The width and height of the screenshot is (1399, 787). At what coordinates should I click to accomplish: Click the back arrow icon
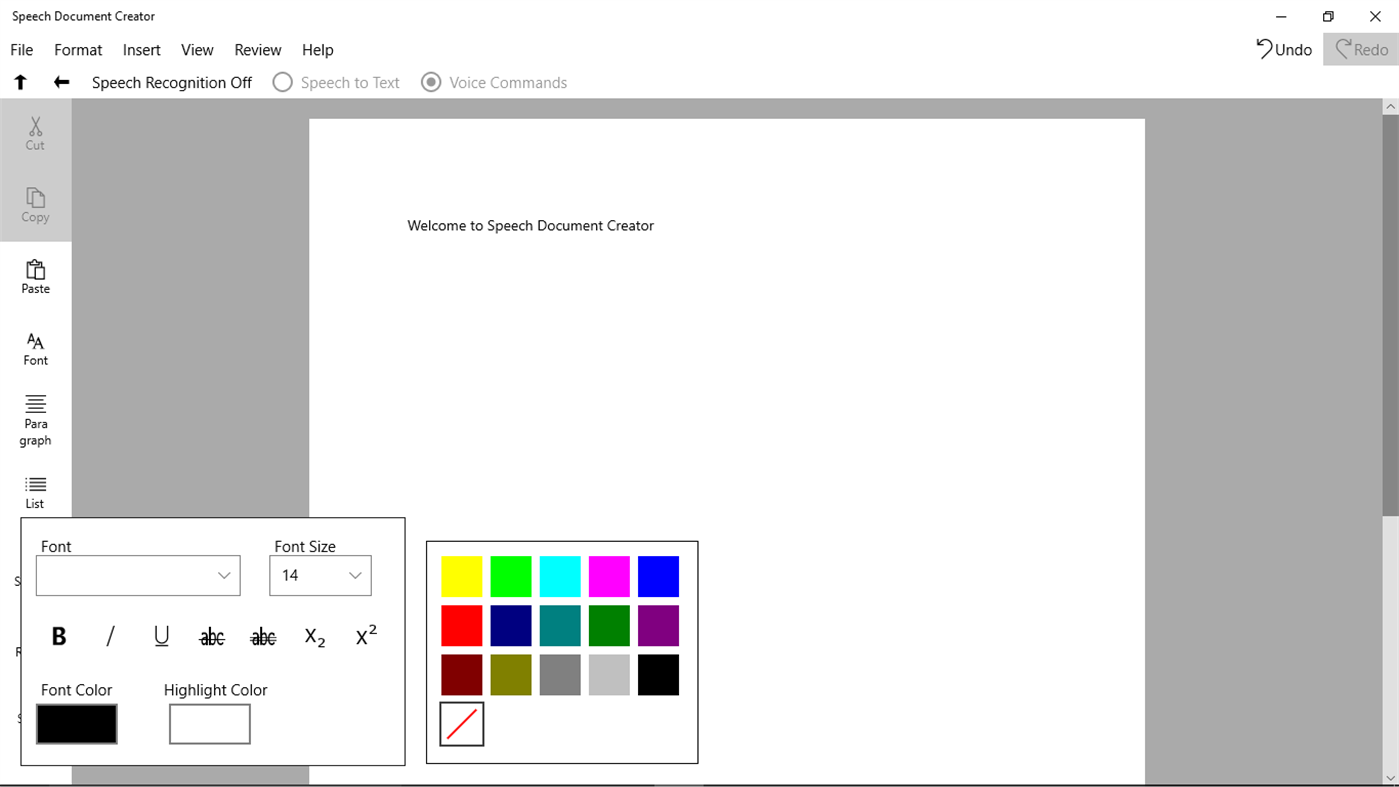point(60,82)
